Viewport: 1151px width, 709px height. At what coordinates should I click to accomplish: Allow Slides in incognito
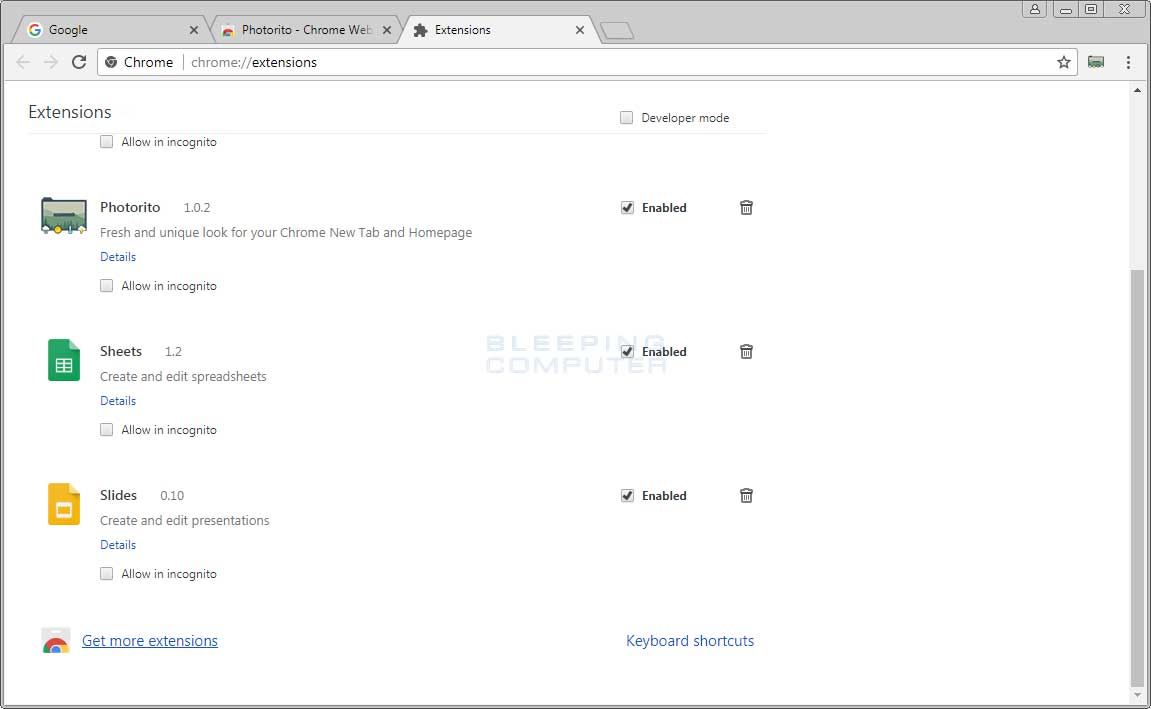pyautogui.click(x=106, y=573)
